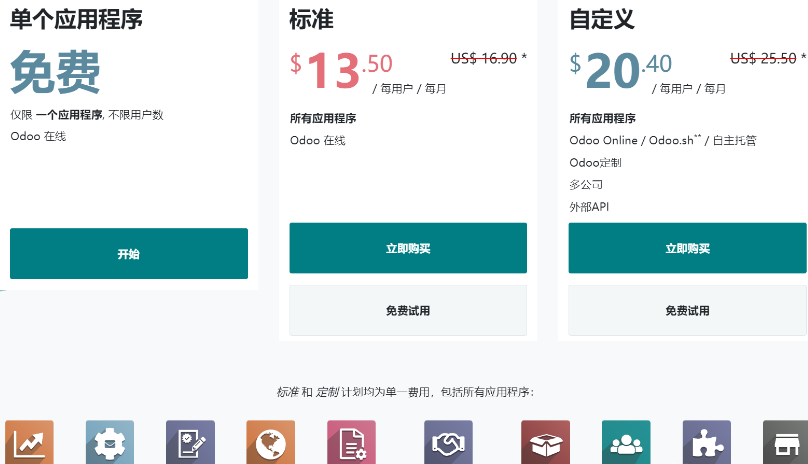Image resolution: width=808 pixels, height=464 pixels.
Task: Click the struck-through US$ 25.50 price
Action: (763, 58)
